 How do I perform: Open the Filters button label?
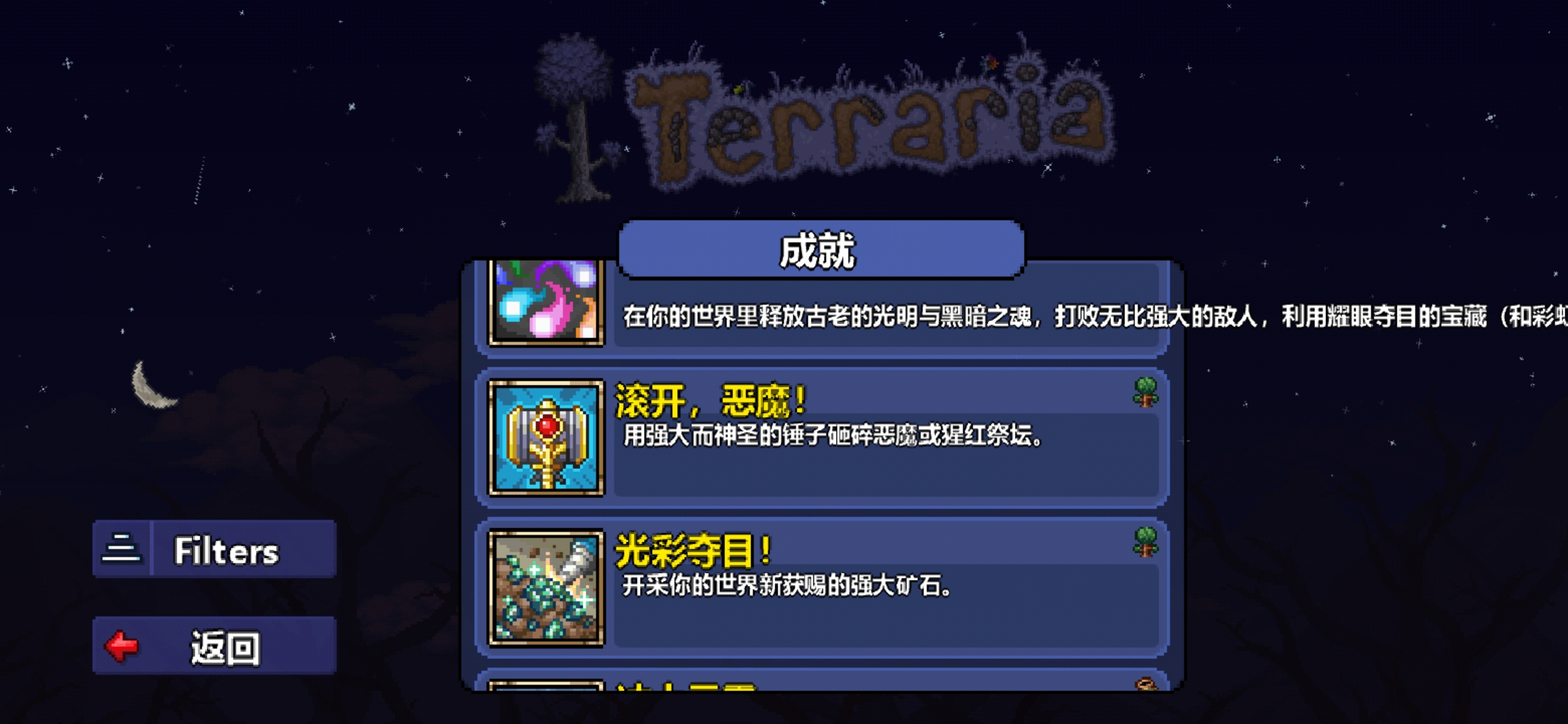pyautogui.click(x=226, y=551)
